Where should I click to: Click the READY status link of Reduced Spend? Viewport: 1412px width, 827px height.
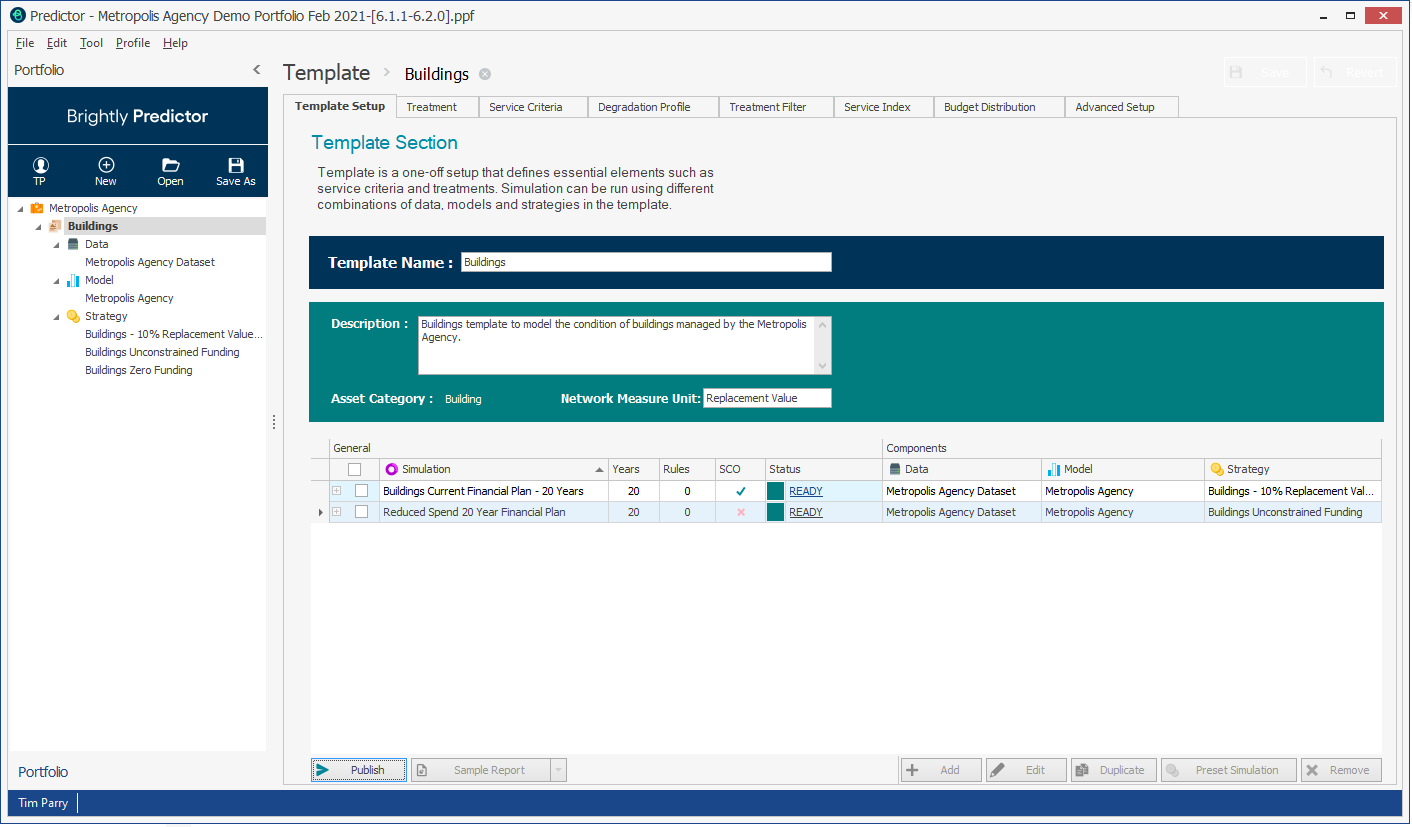pyautogui.click(x=805, y=512)
